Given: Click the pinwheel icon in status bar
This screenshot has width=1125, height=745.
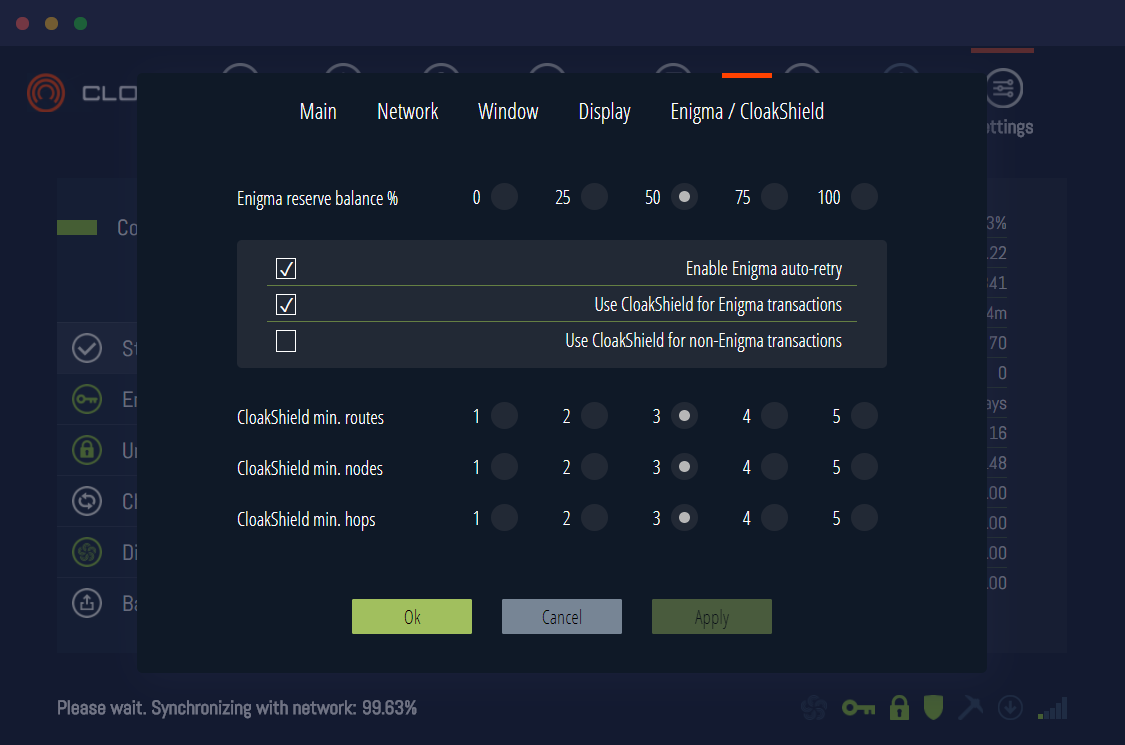Looking at the screenshot, I should (814, 708).
